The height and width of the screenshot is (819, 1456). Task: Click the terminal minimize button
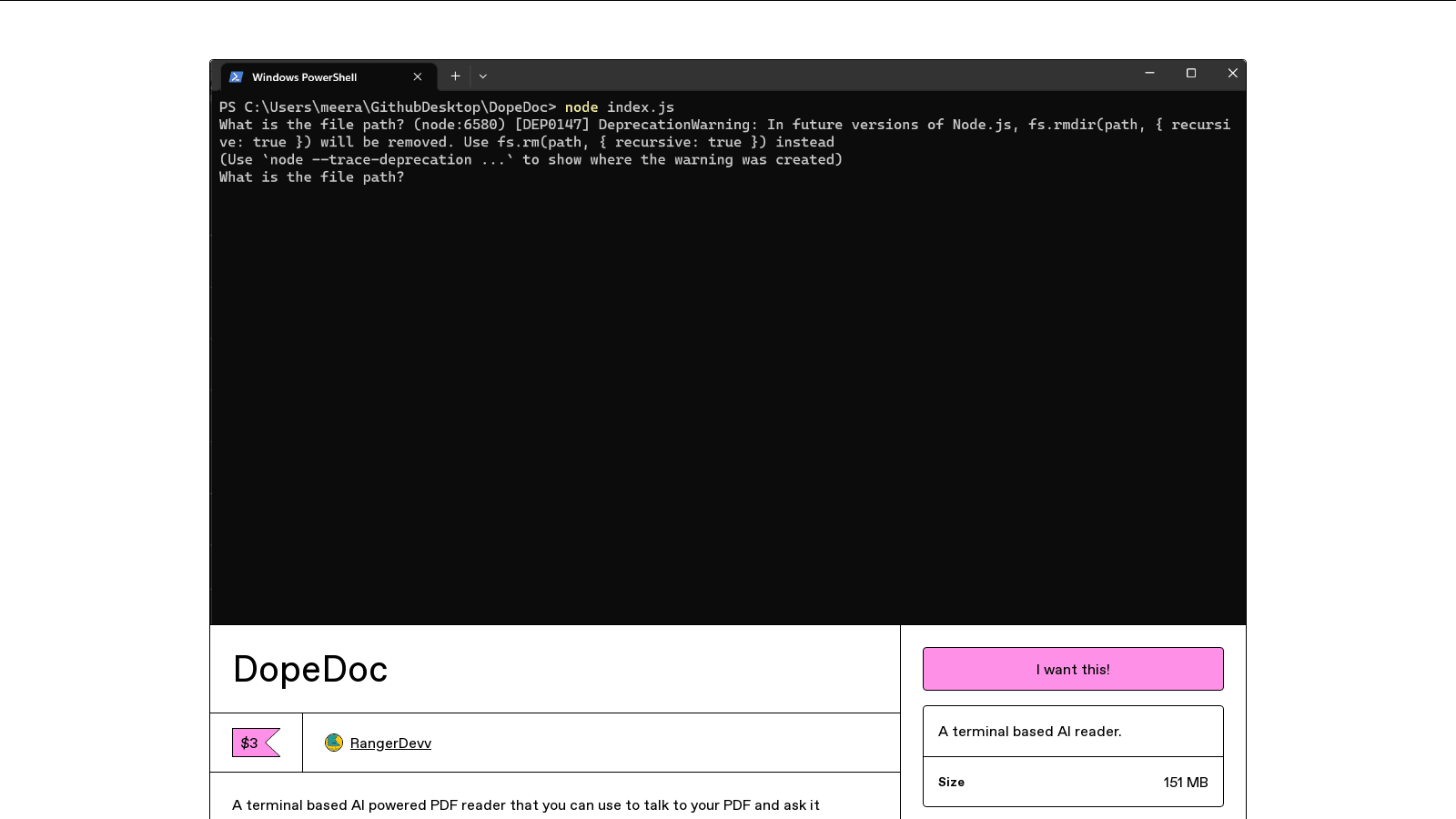(x=1149, y=73)
